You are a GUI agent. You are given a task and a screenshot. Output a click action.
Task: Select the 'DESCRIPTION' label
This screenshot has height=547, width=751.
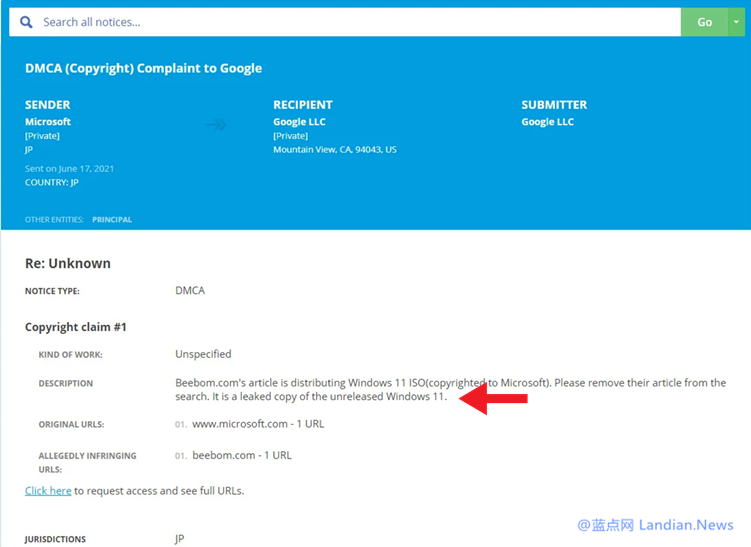[x=66, y=384]
